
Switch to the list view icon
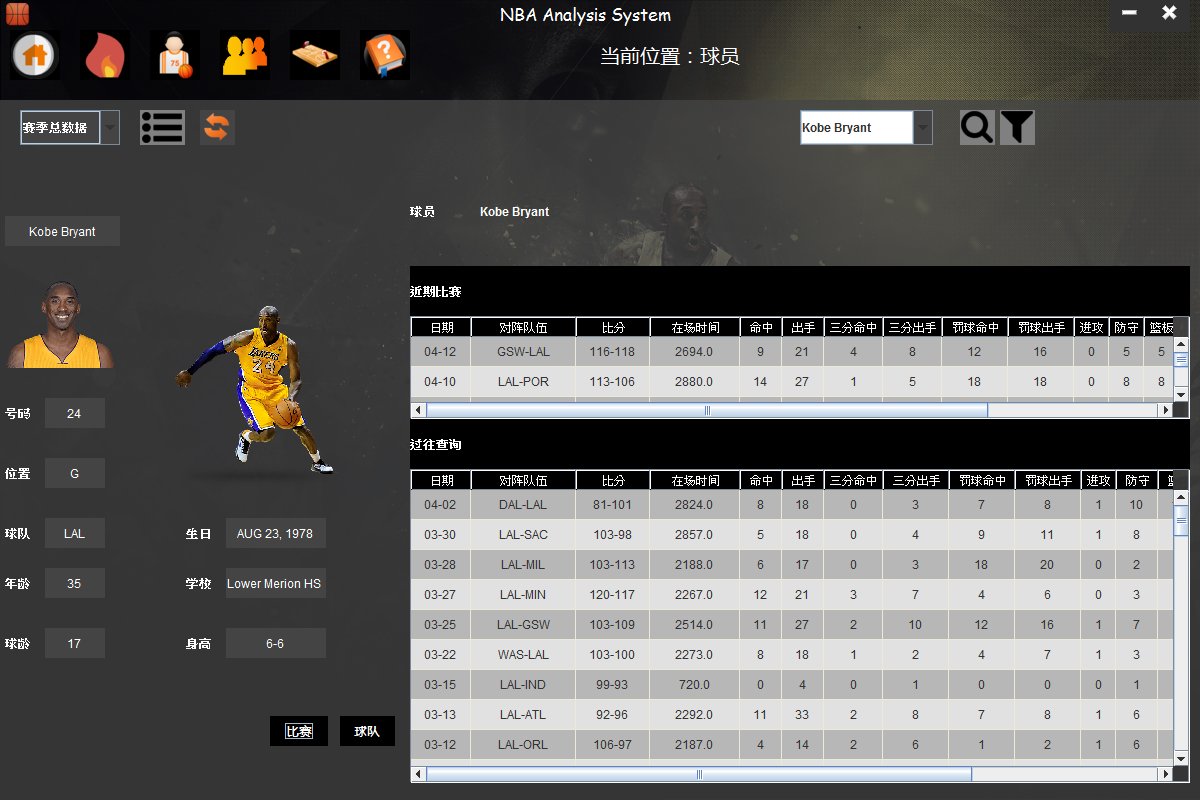click(x=162, y=128)
